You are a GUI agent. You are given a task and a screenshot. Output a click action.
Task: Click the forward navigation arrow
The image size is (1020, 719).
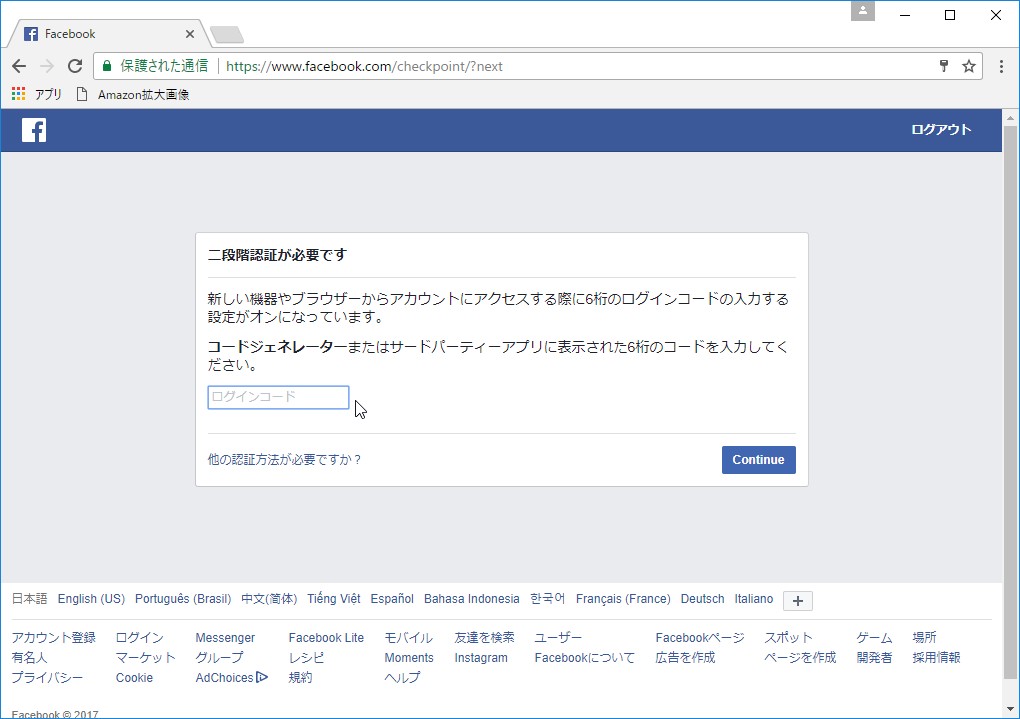(x=46, y=66)
